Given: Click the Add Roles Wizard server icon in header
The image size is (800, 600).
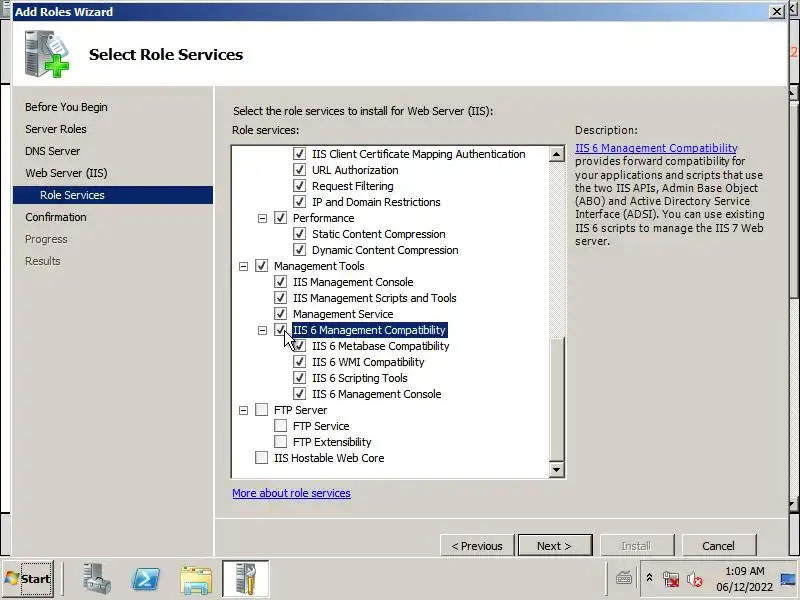Looking at the screenshot, I should [46, 54].
